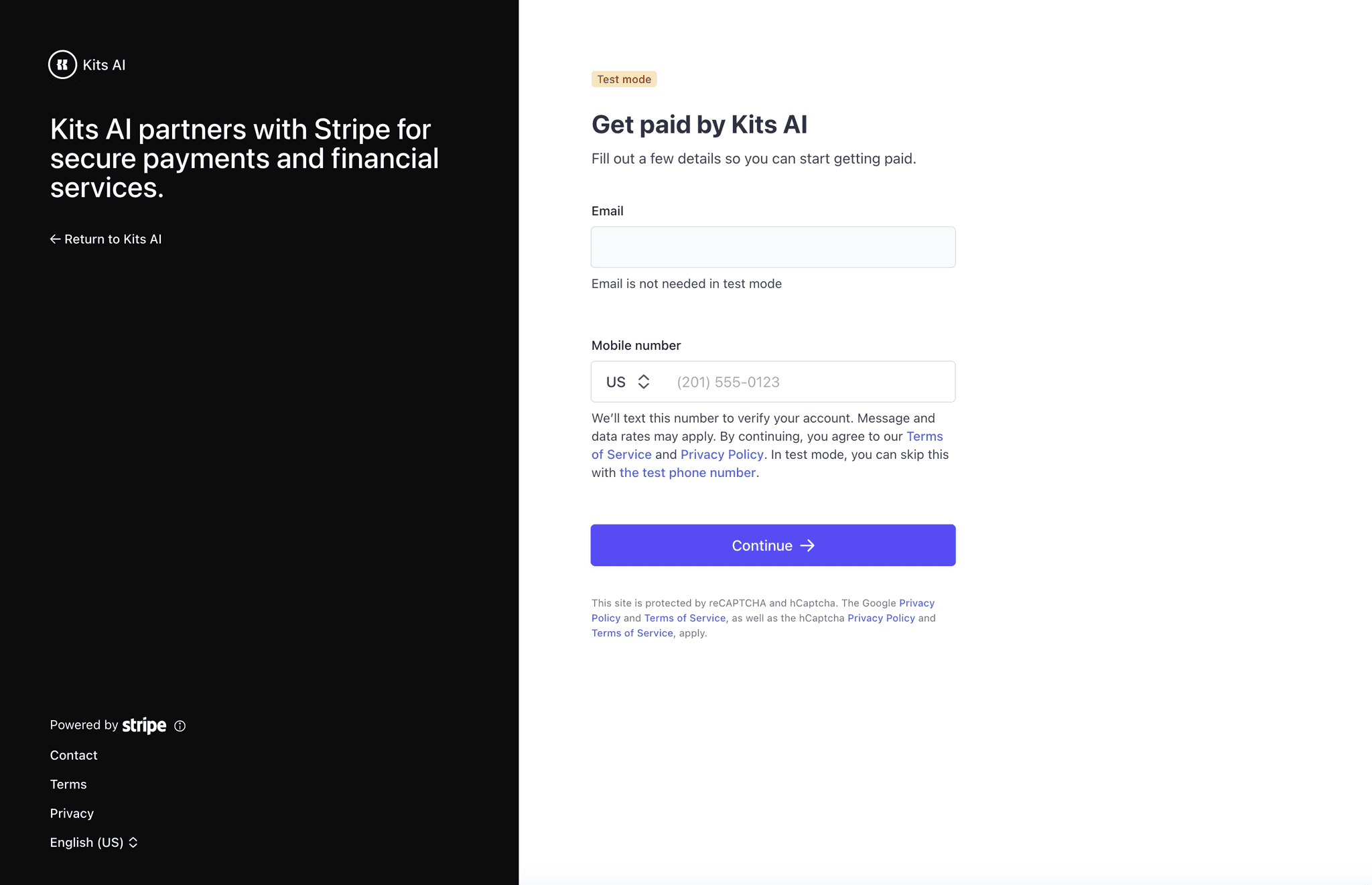This screenshot has width=1372, height=885.
Task: Open Stripe Privacy Policy link under mobile number
Action: tap(722, 454)
